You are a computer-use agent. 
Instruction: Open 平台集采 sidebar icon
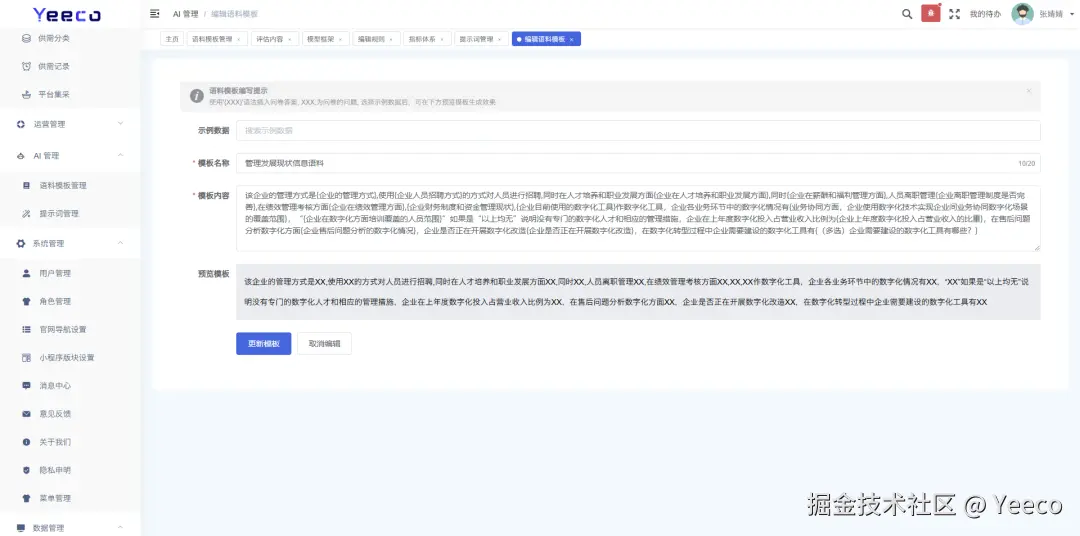(26, 94)
